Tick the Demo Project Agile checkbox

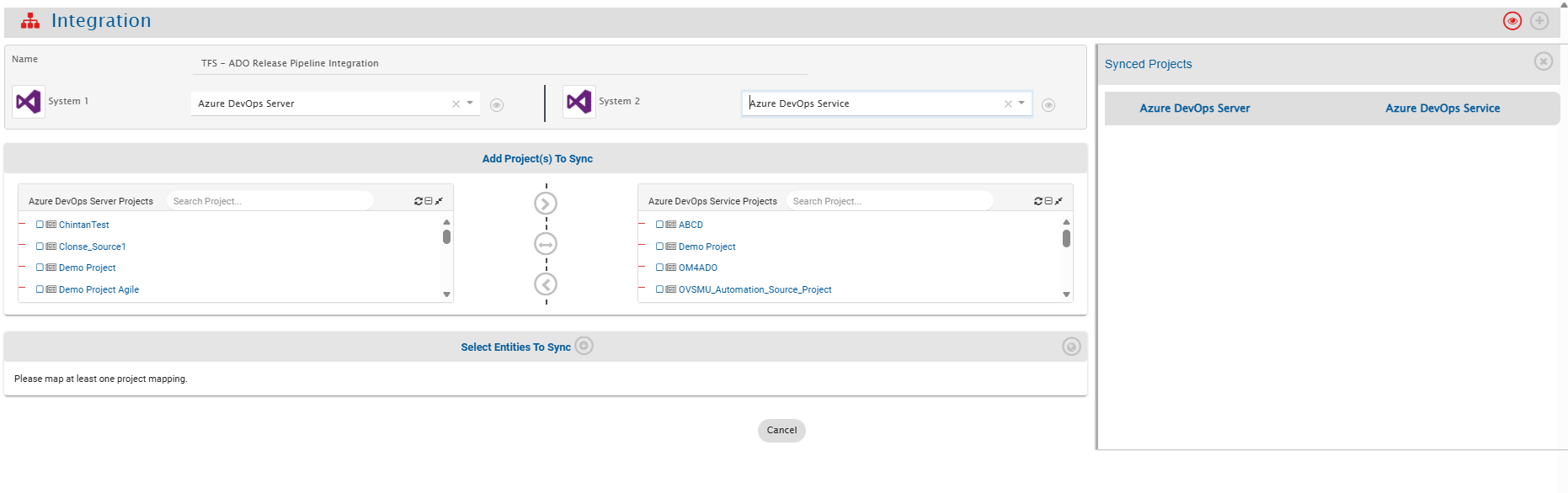[x=40, y=289]
